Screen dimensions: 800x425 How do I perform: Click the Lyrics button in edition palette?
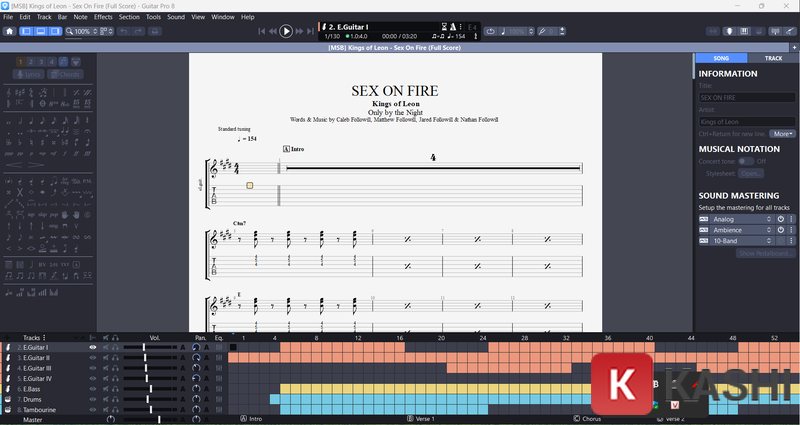click(29, 74)
